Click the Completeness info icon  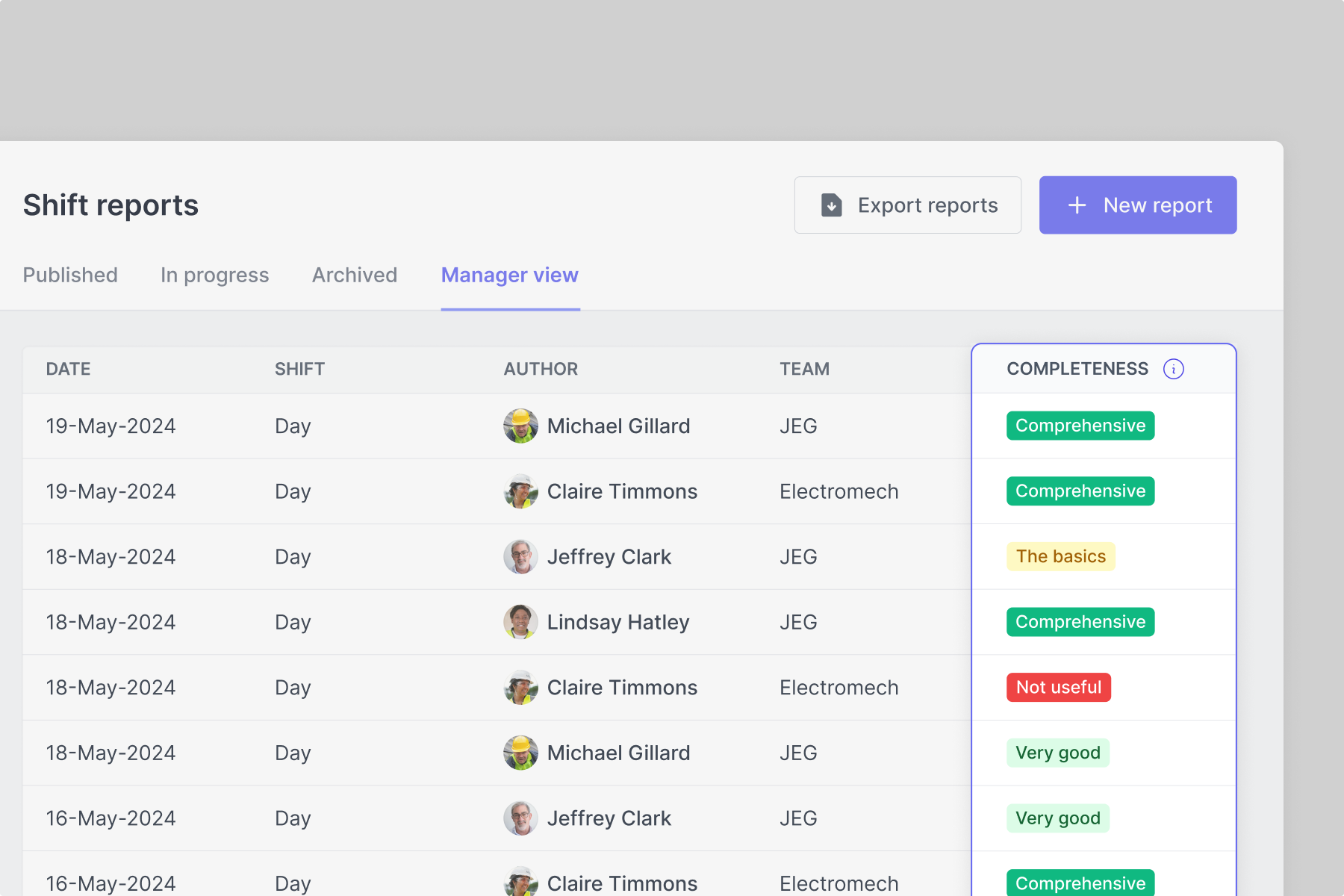pyautogui.click(x=1173, y=369)
